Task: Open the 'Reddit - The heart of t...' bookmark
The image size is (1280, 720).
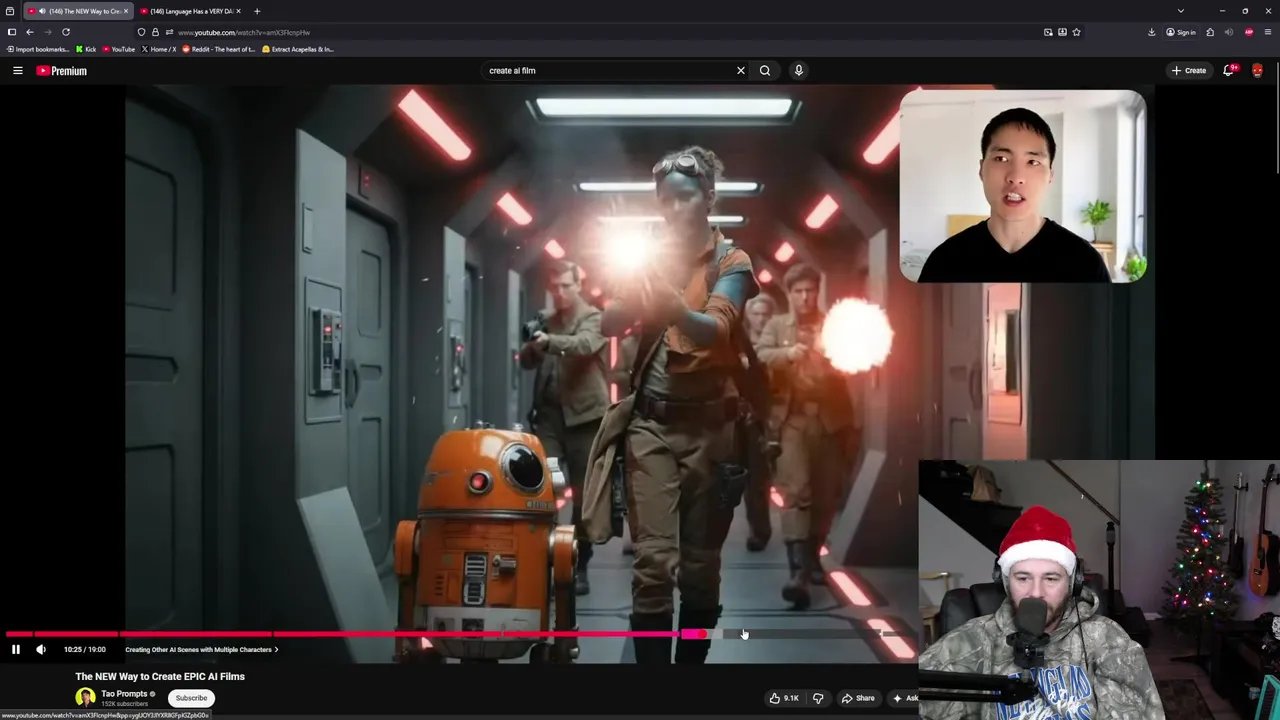Action: (x=219, y=49)
